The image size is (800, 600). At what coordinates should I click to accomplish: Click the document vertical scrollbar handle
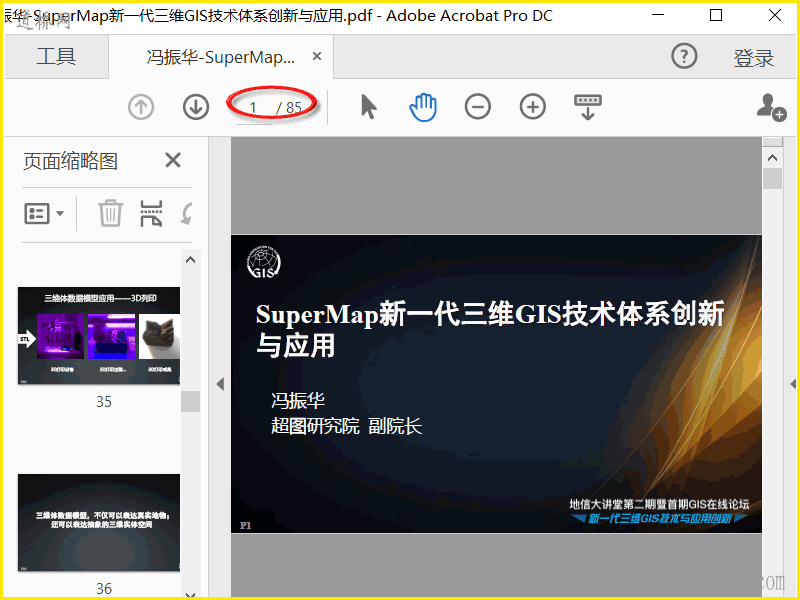pos(772,179)
